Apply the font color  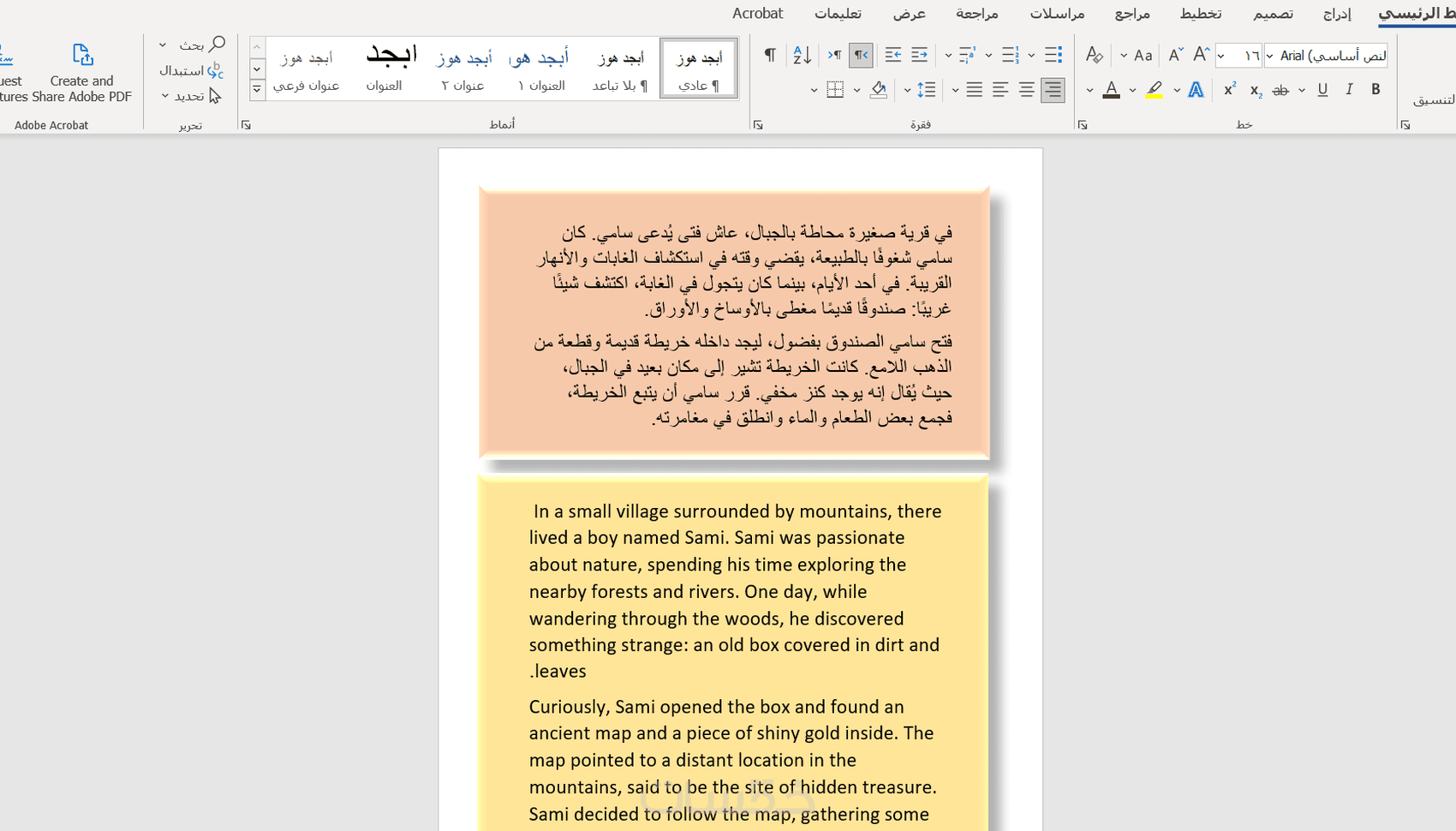[1111, 89]
